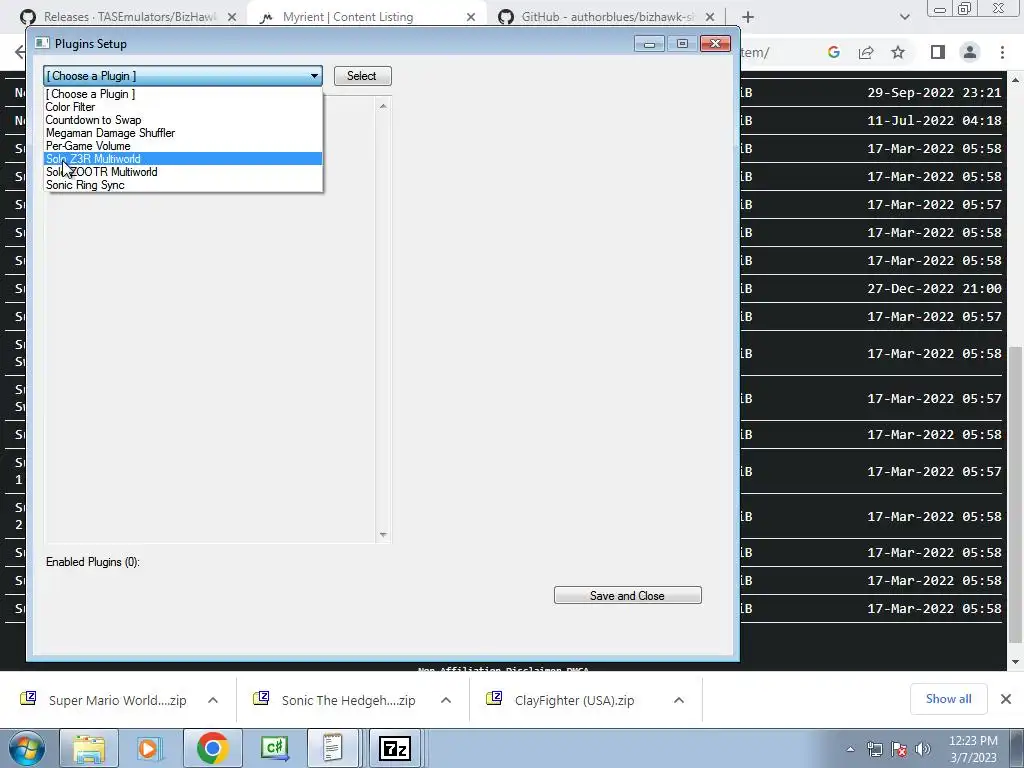Select the [Choose a Plugin] list entry
The height and width of the screenshot is (768, 1024).
(x=183, y=94)
